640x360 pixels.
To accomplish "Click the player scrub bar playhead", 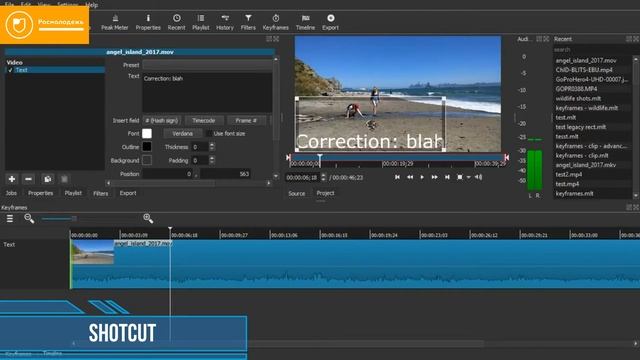I will [320, 158].
